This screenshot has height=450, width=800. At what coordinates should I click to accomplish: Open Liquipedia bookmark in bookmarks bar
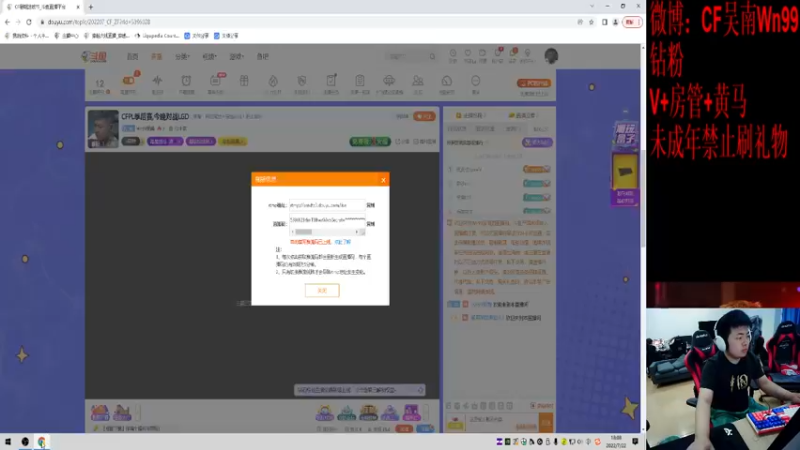tap(157, 36)
